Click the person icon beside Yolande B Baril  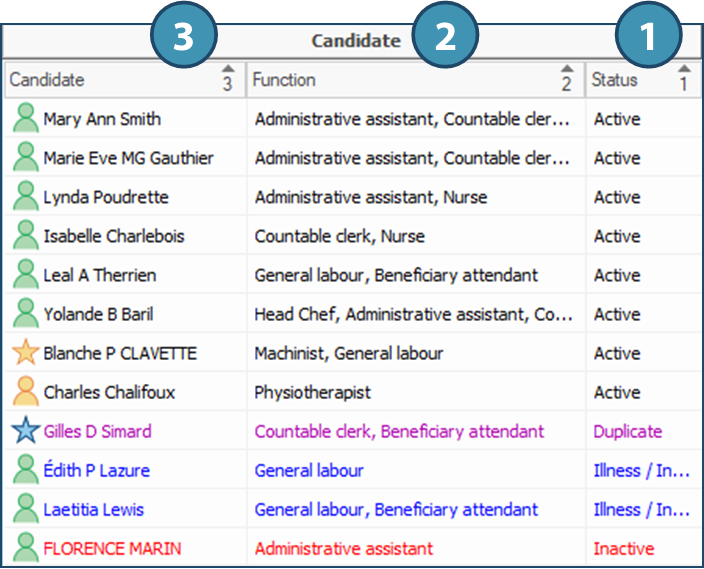click(25, 314)
